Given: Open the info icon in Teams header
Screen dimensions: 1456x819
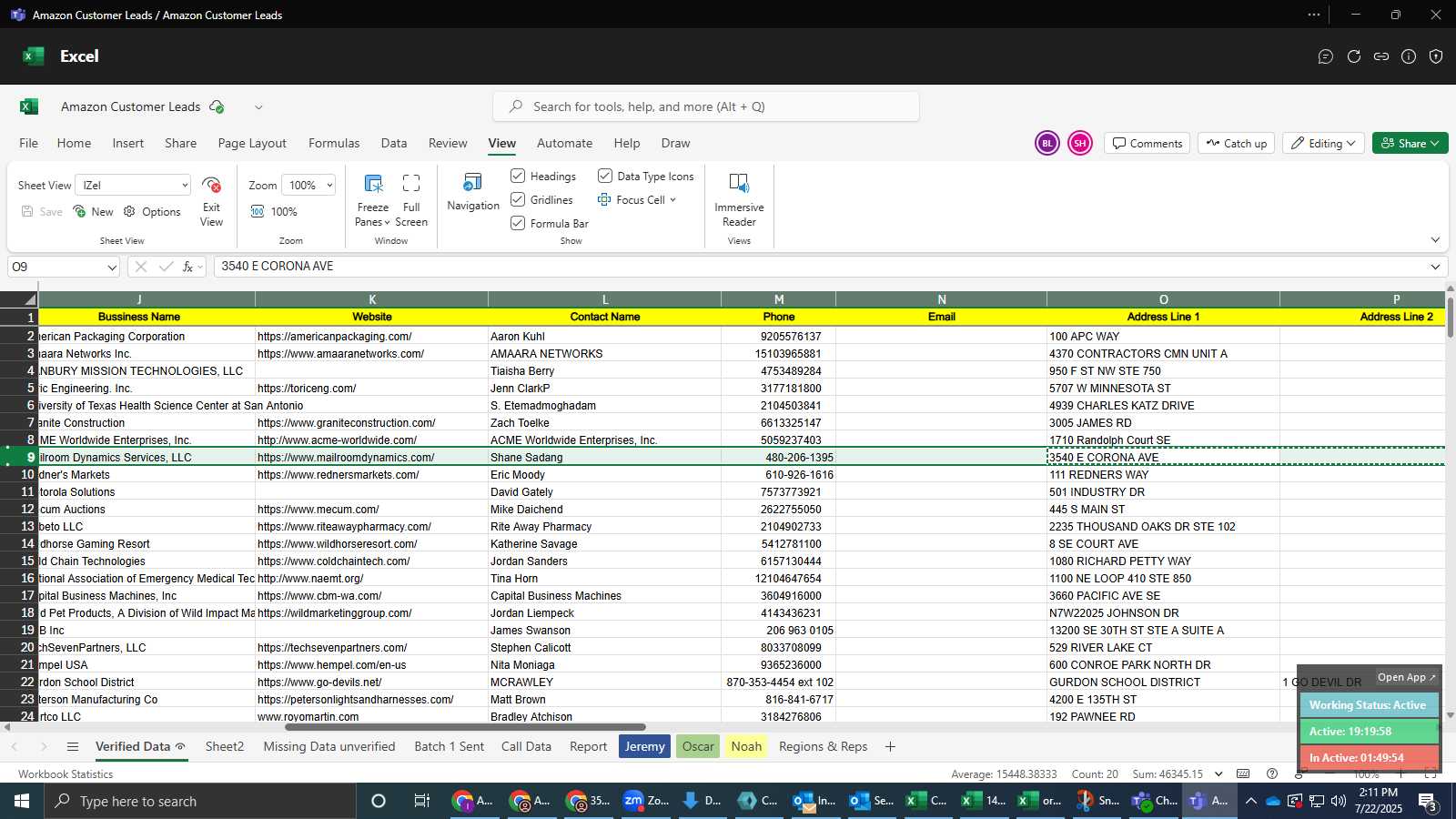Looking at the screenshot, I should [x=1409, y=56].
